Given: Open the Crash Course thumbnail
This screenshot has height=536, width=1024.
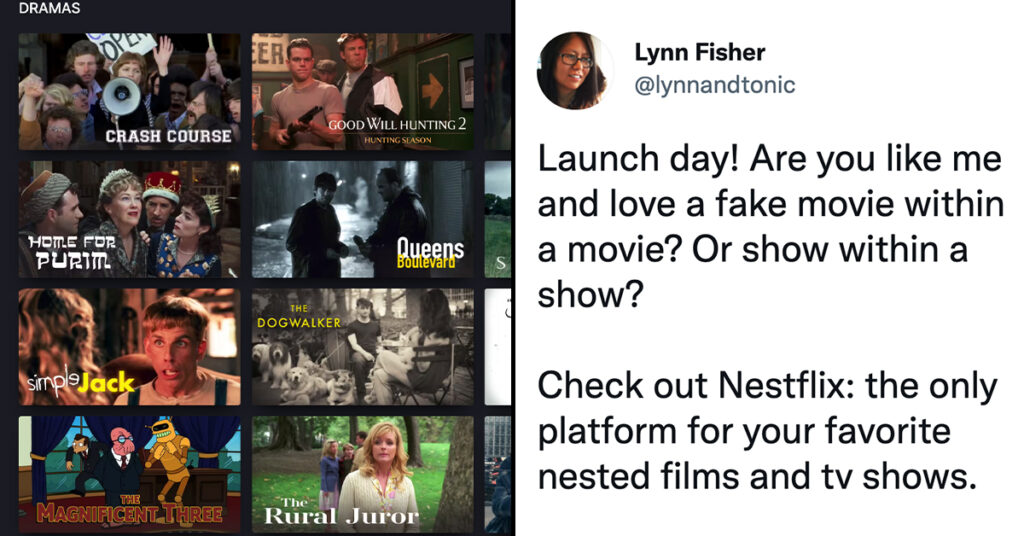Looking at the screenshot, I should coord(129,92).
